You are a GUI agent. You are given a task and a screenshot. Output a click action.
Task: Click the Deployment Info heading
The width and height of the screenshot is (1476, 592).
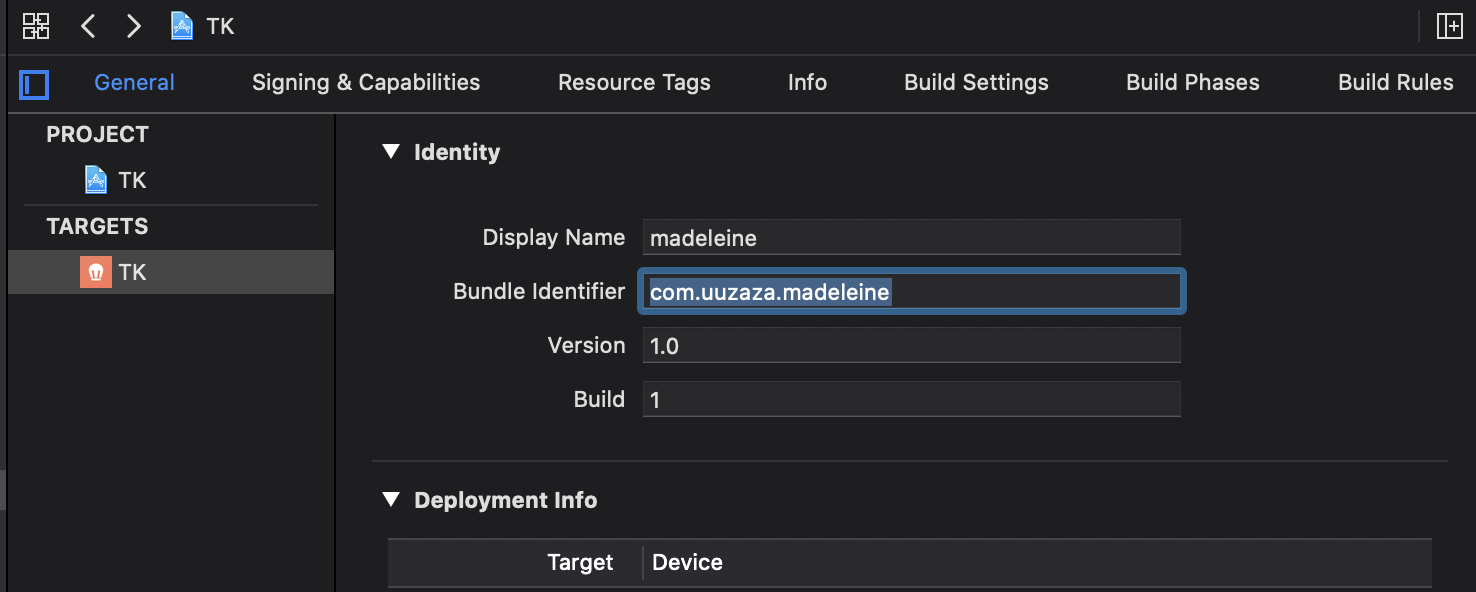[505, 500]
